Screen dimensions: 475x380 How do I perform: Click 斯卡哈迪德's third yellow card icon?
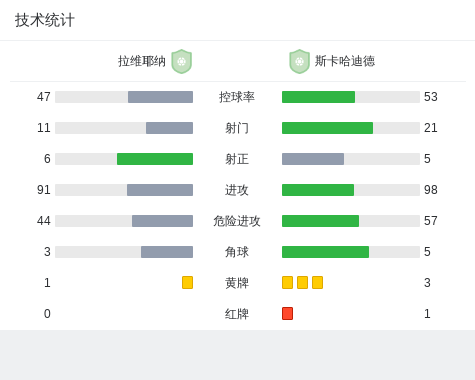[x=317, y=282]
